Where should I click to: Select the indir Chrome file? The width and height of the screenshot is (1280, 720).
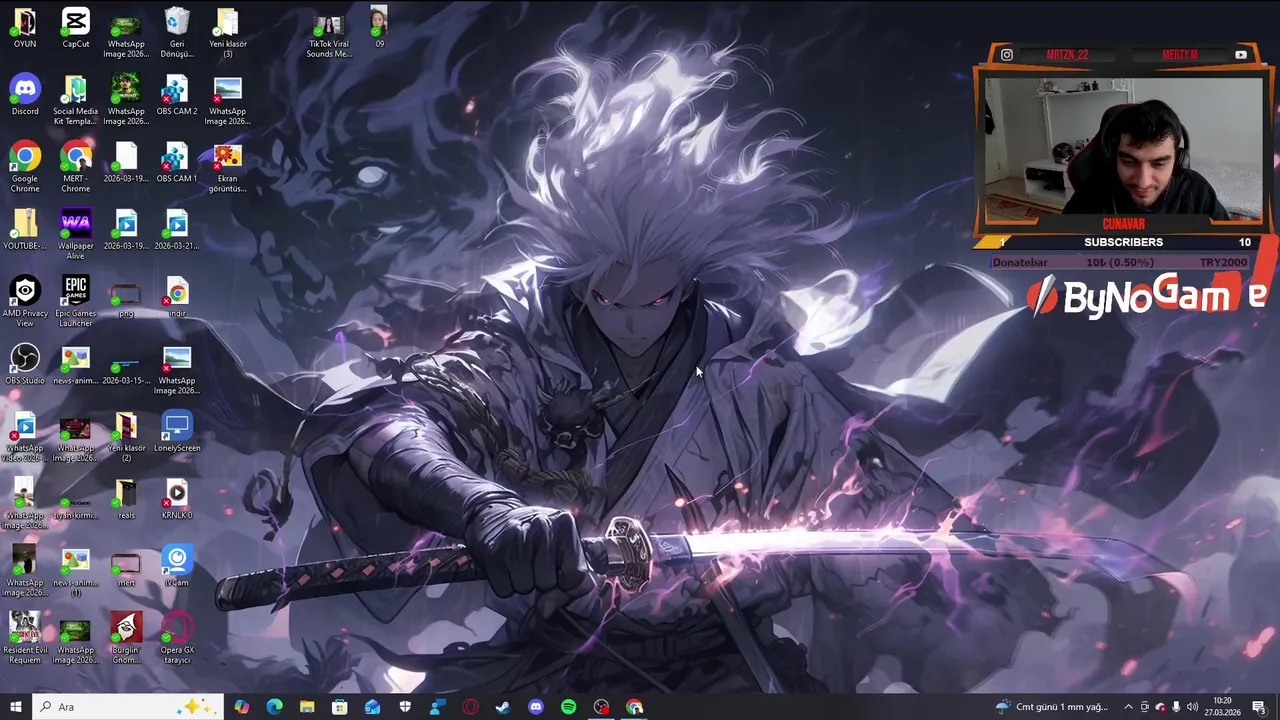pos(177,298)
